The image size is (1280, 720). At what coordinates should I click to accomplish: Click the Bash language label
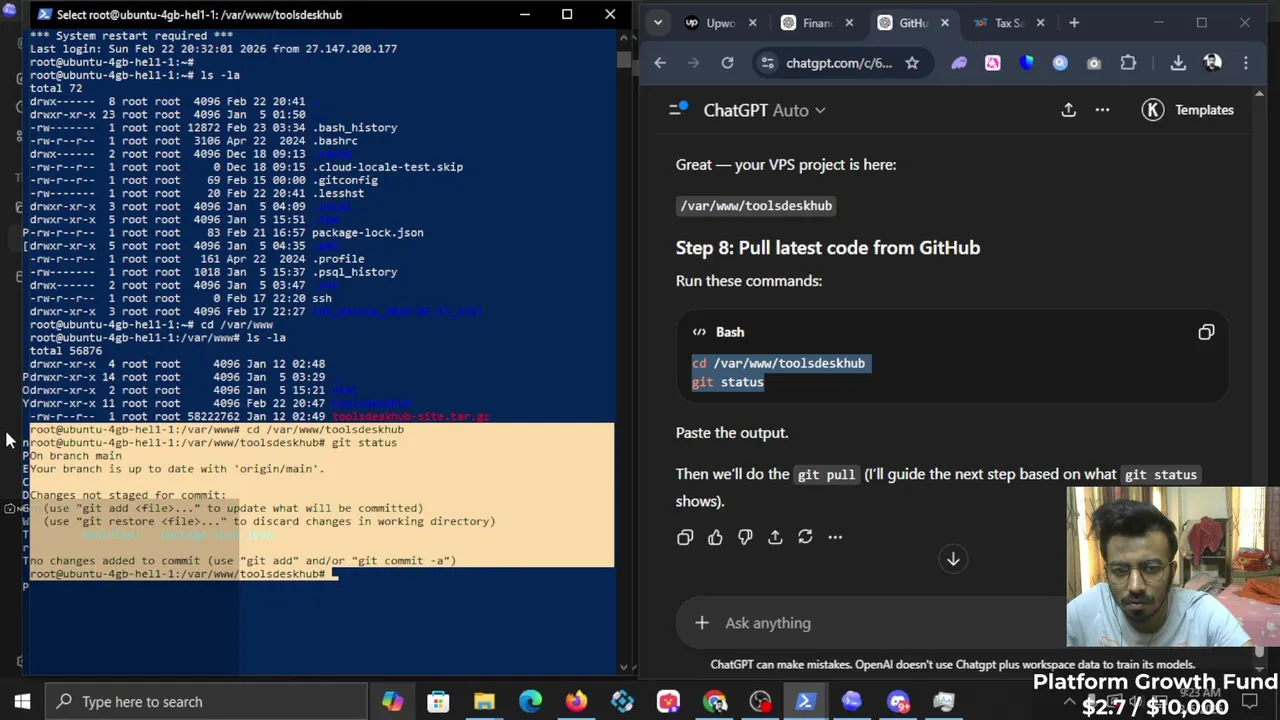[730, 332]
